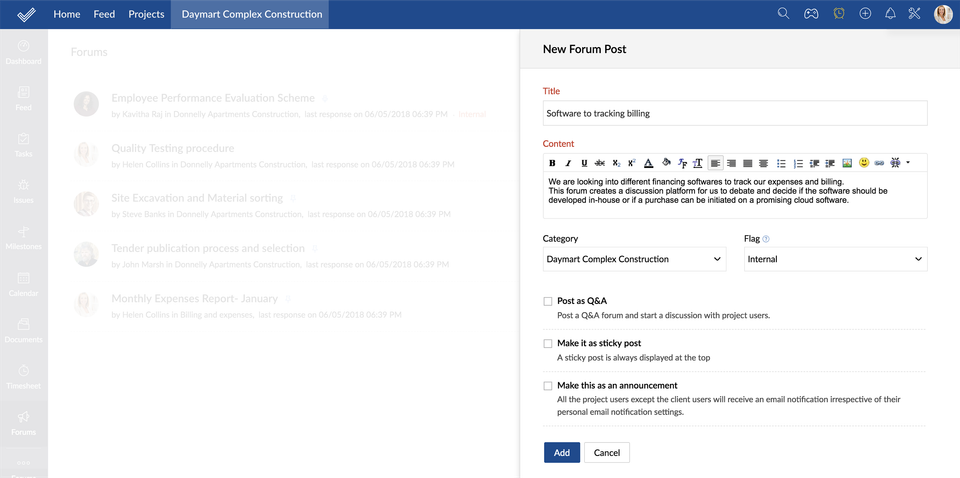Toggle bold formatting in content editor
The height and width of the screenshot is (478, 960).
pyautogui.click(x=552, y=163)
